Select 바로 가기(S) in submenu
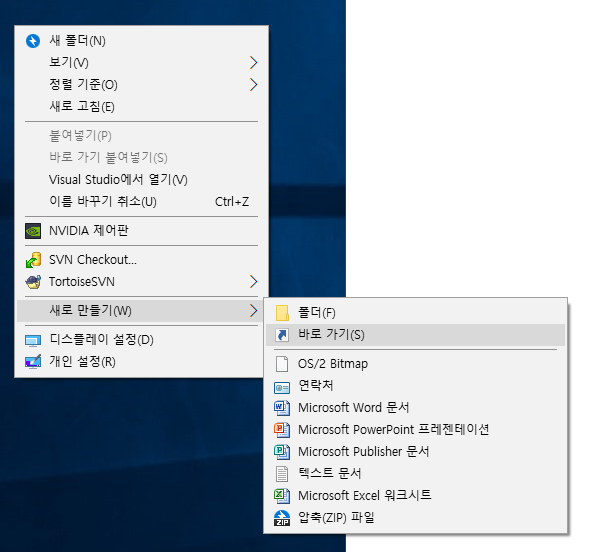Image resolution: width=594 pixels, height=552 pixels. coord(415,335)
